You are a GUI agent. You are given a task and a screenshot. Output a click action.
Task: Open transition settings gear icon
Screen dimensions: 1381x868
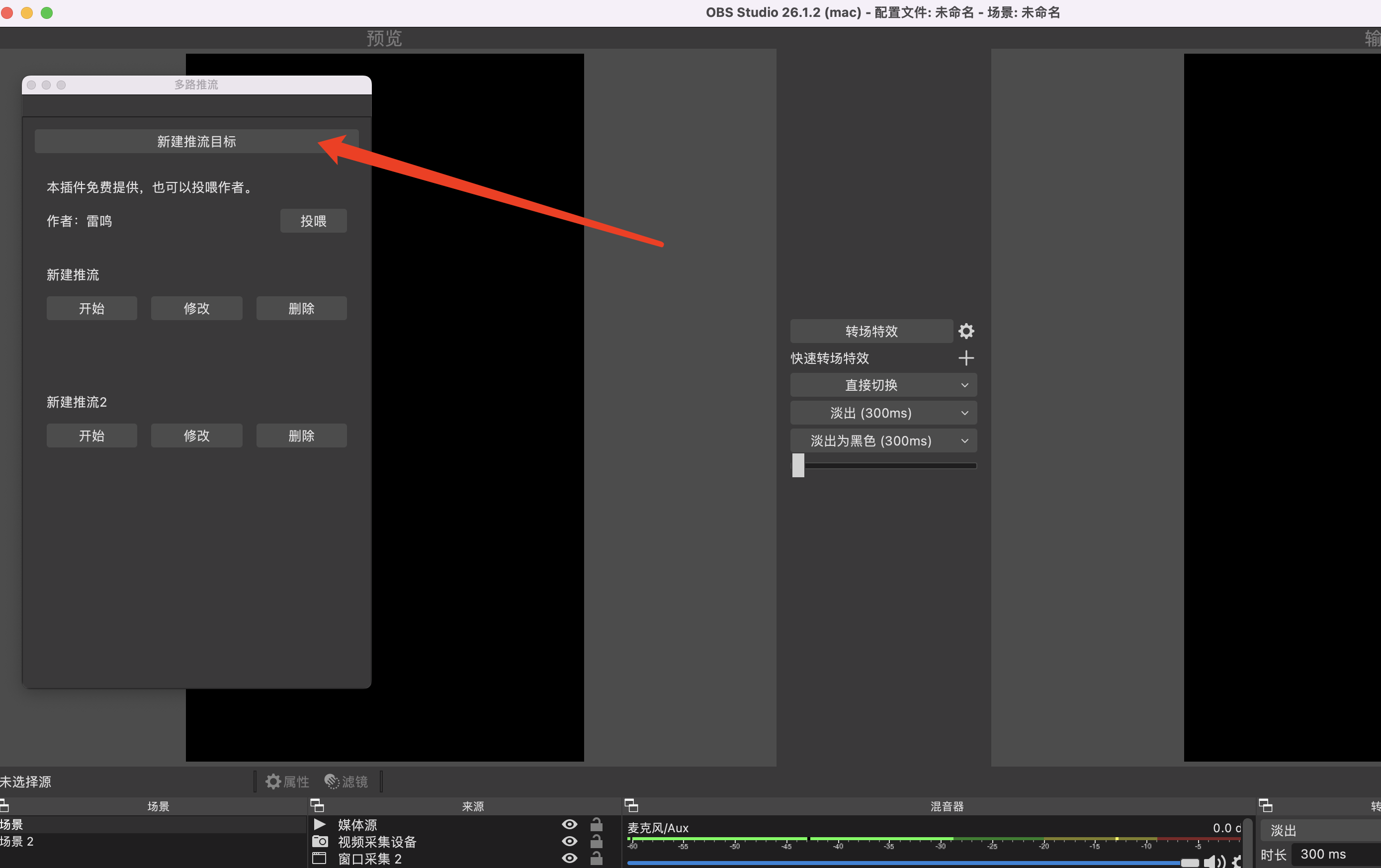[966, 331]
